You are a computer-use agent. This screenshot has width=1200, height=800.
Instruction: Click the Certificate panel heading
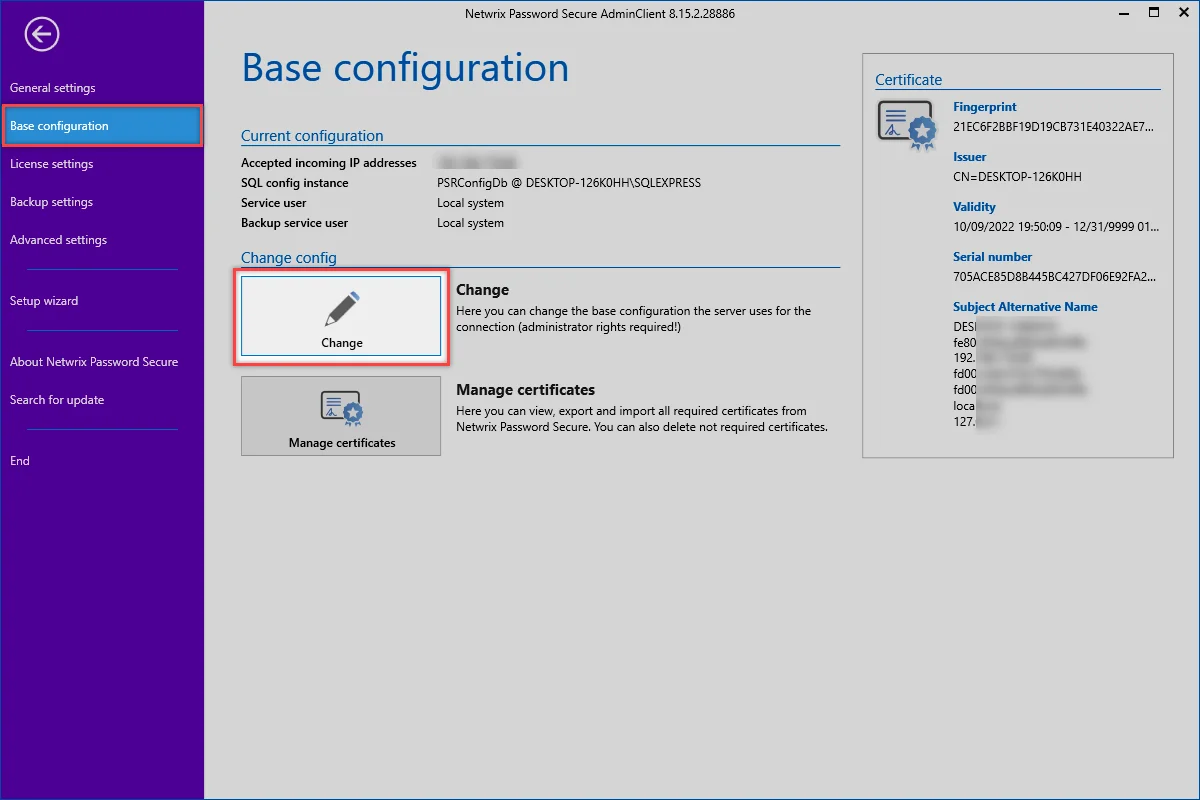(x=908, y=80)
